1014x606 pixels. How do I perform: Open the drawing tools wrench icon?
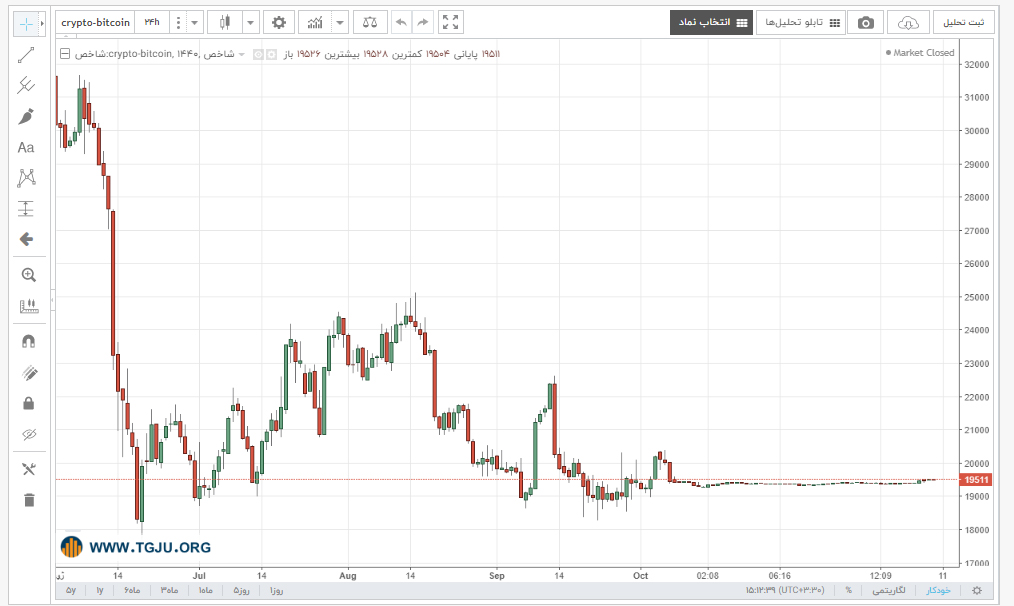(28, 469)
